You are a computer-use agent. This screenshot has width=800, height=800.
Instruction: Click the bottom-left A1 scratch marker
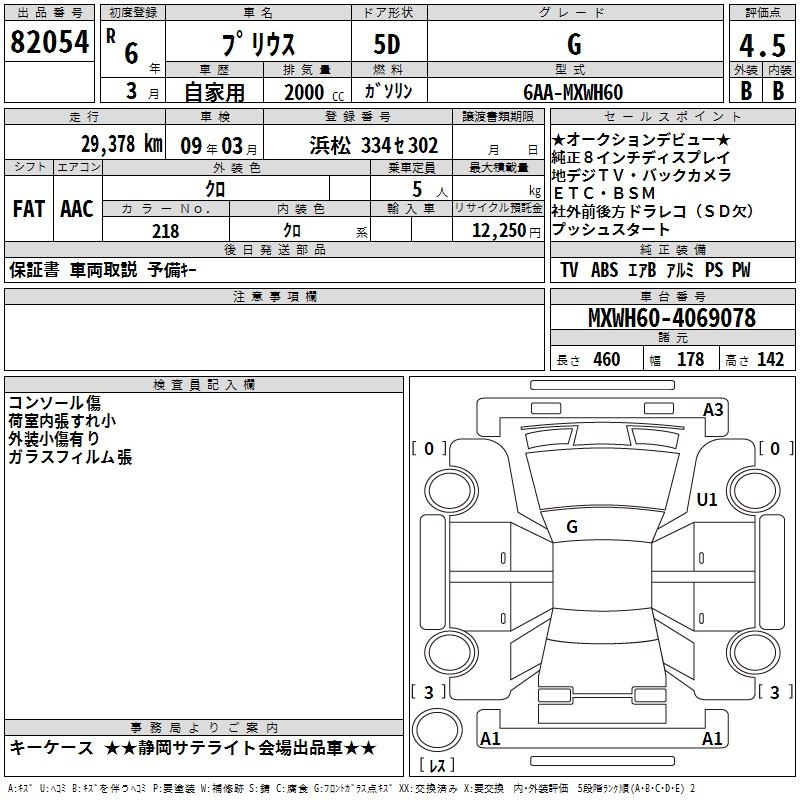(x=490, y=739)
